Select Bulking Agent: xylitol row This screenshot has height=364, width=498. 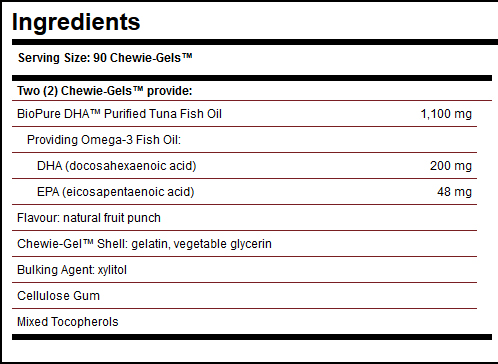click(x=244, y=270)
